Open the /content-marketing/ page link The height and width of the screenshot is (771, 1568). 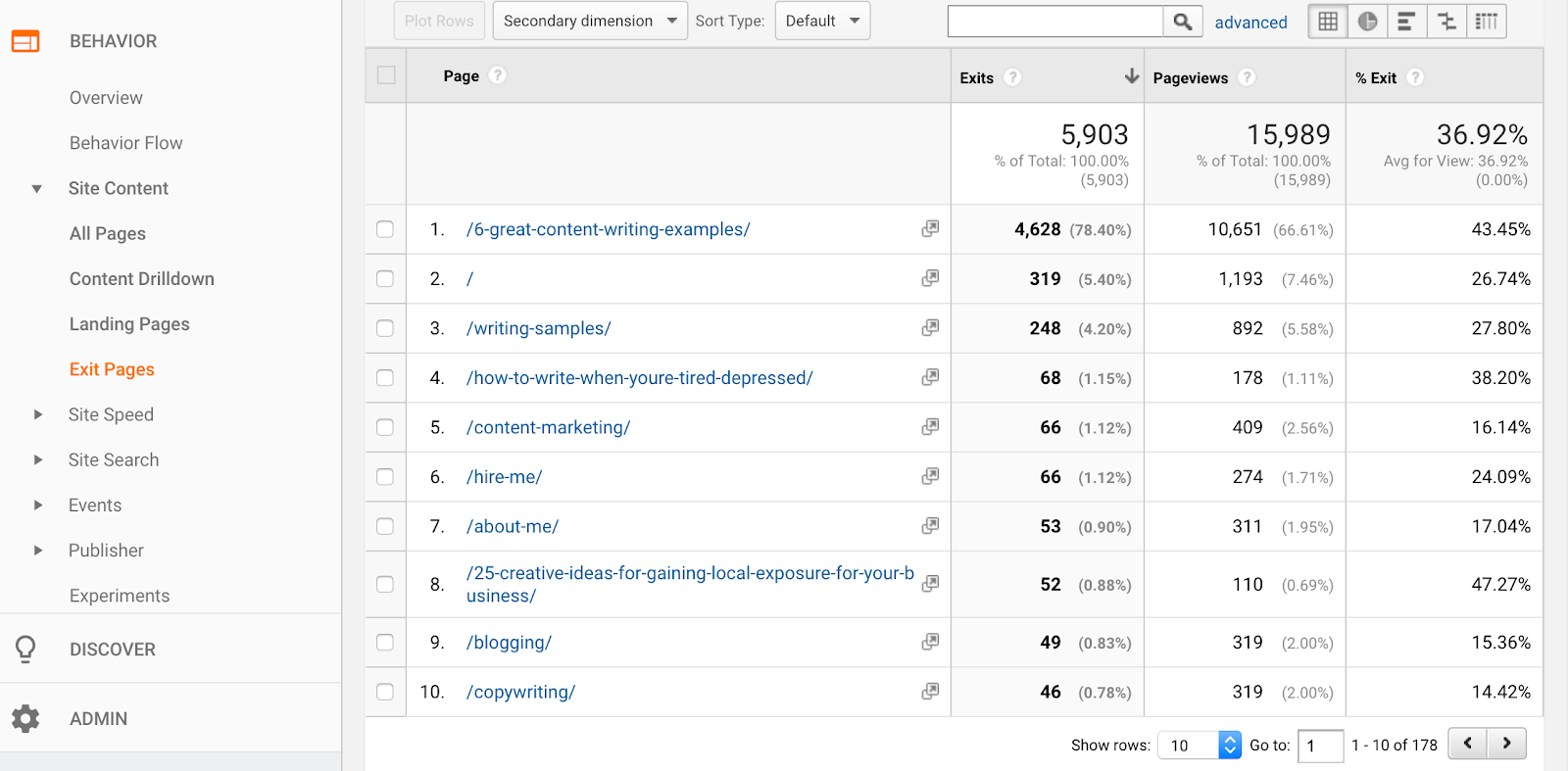pos(549,427)
